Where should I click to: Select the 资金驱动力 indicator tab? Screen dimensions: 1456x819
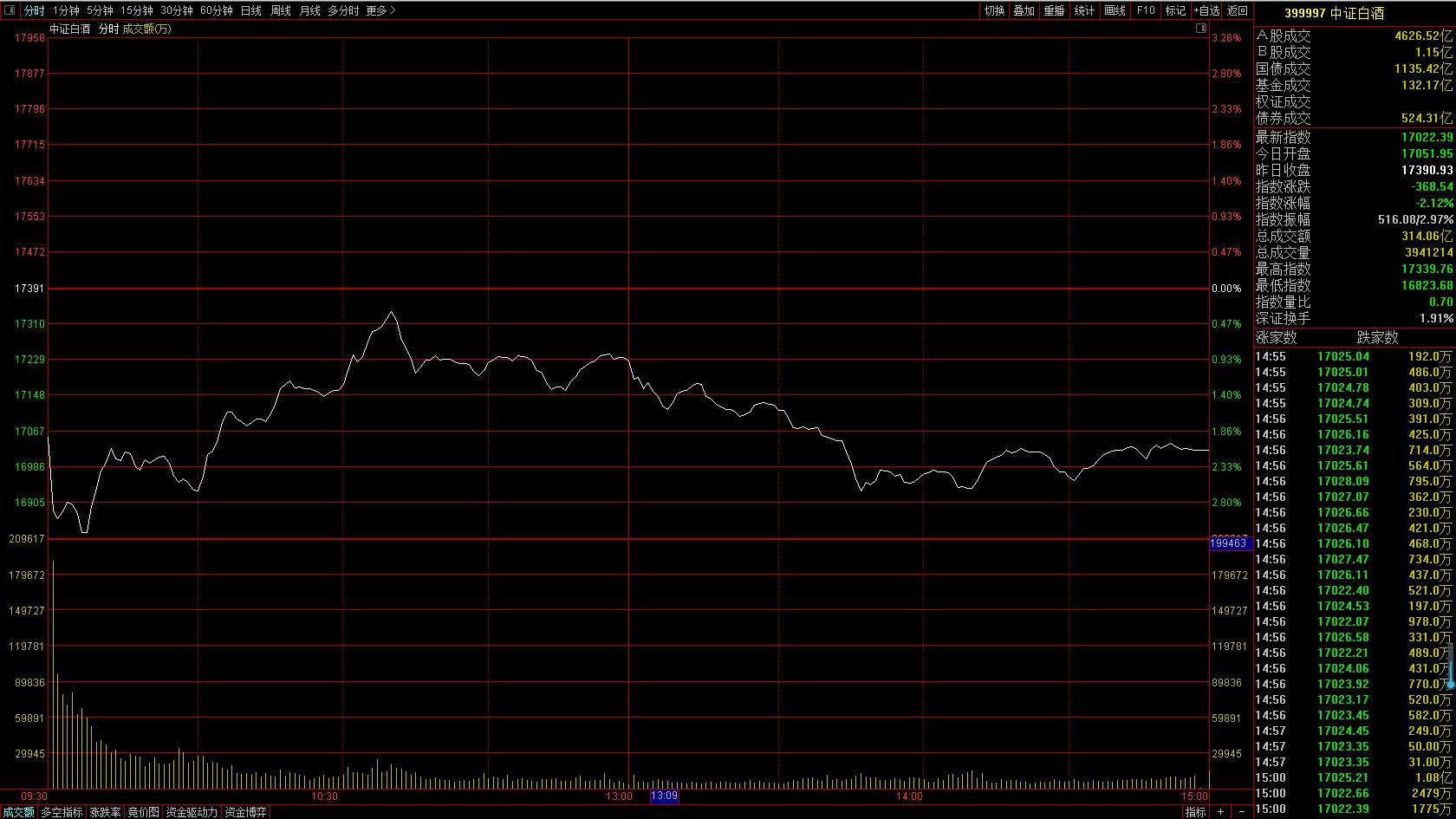coord(192,812)
